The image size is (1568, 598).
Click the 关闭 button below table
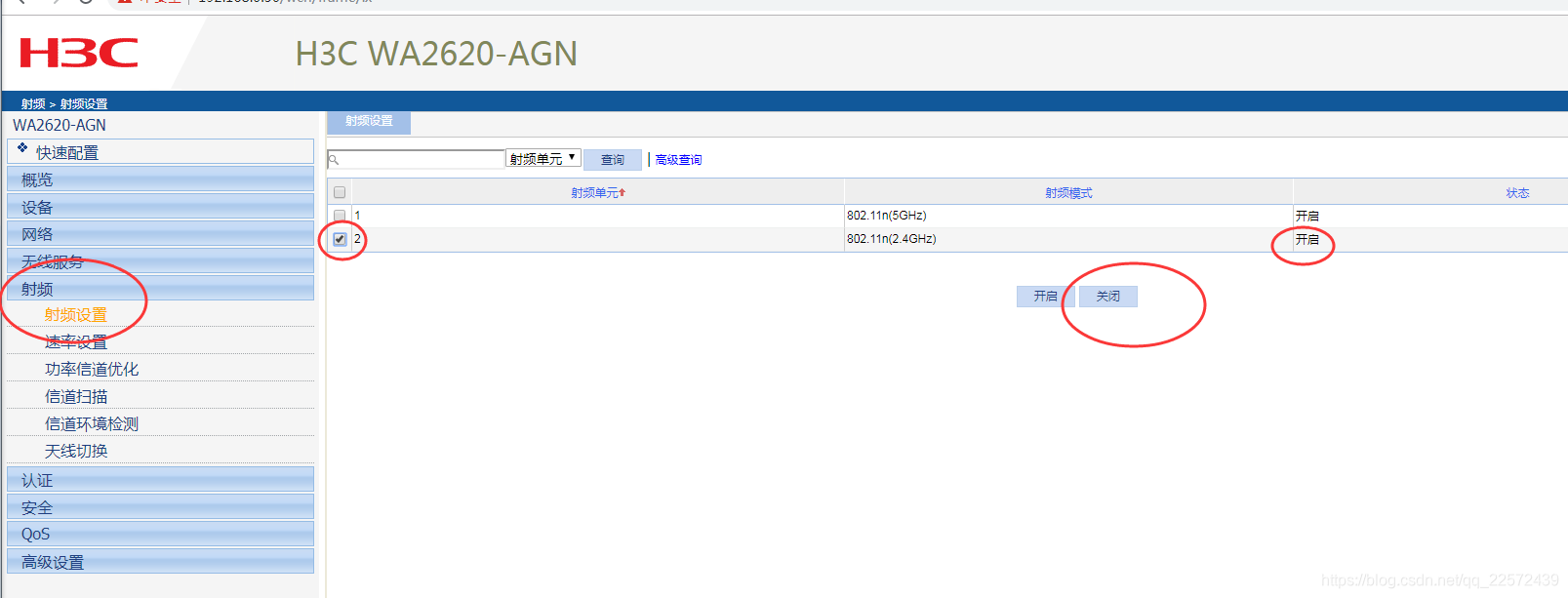click(x=1107, y=297)
